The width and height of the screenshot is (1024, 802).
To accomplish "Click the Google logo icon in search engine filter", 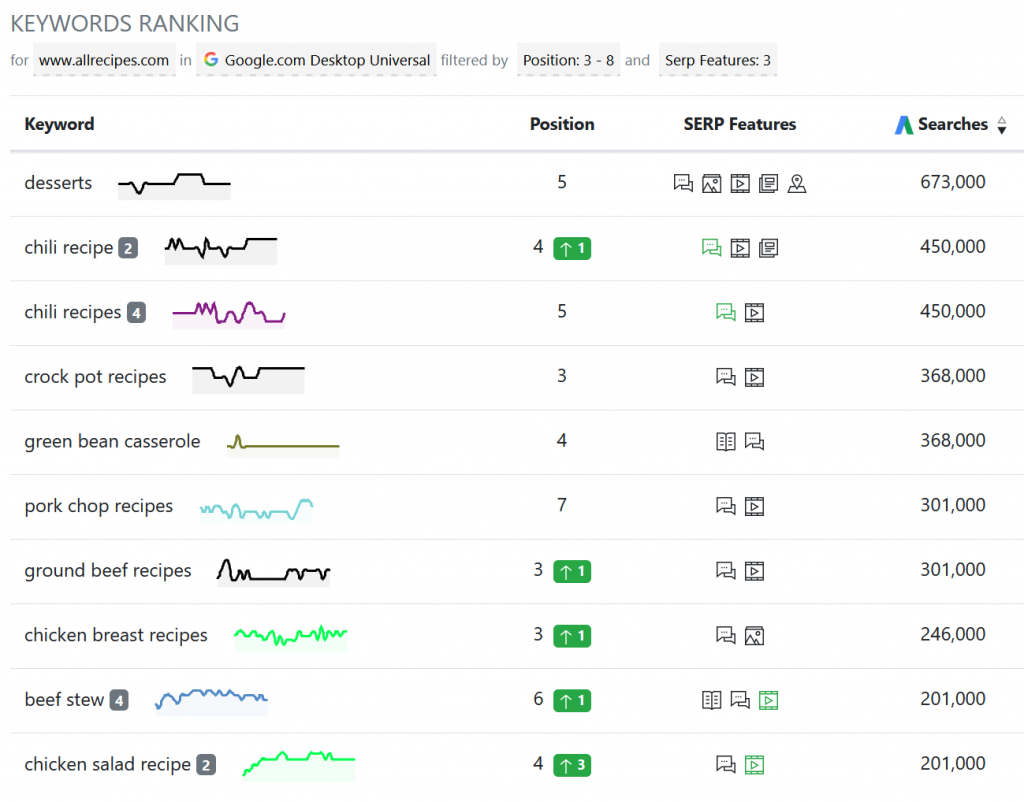I will 211,59.
